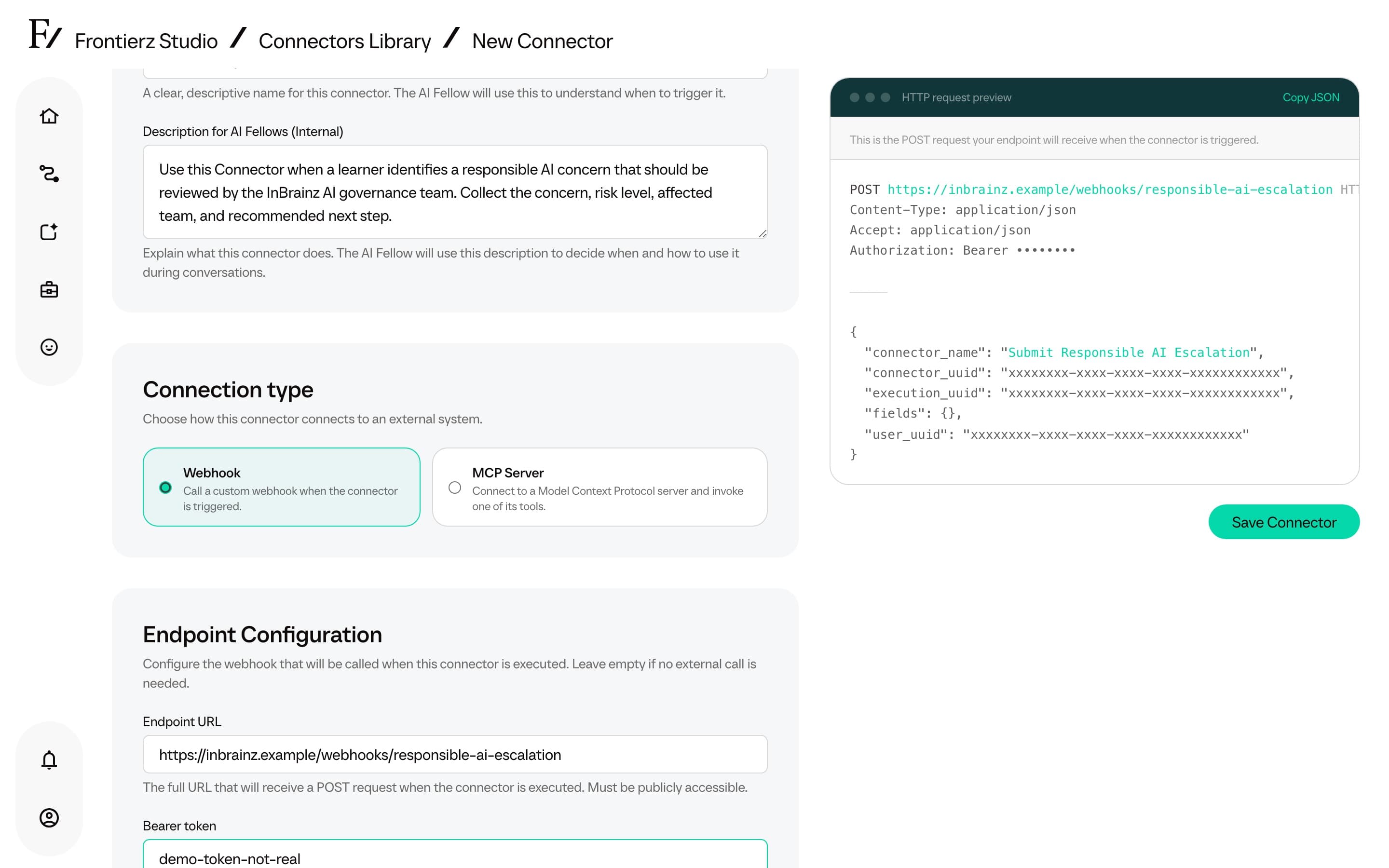Click "Must be publicly accessible" helper text
Image resolution: width=1389 pixels, height=868 pixels.
point(667,787)
